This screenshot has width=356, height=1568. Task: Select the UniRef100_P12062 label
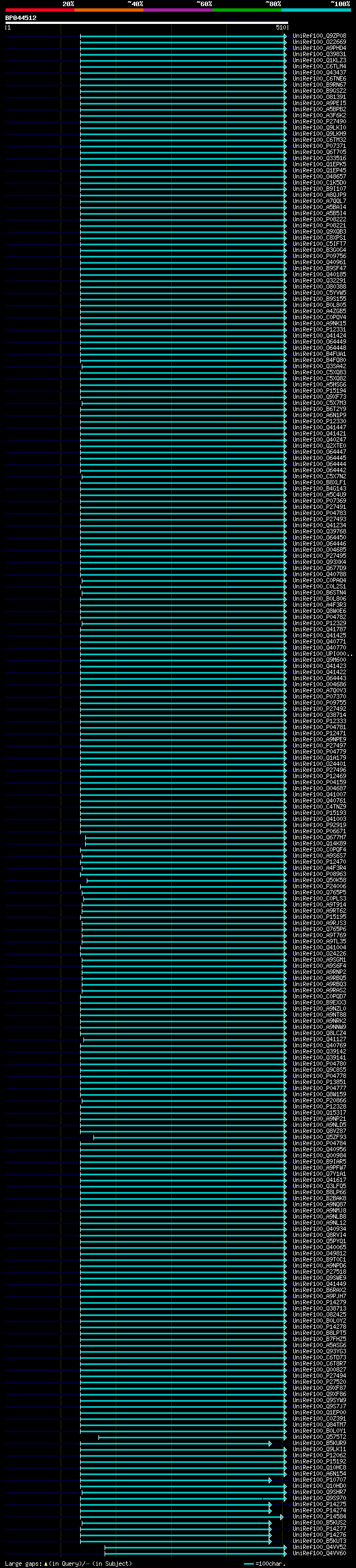(x=319, y=1456)
